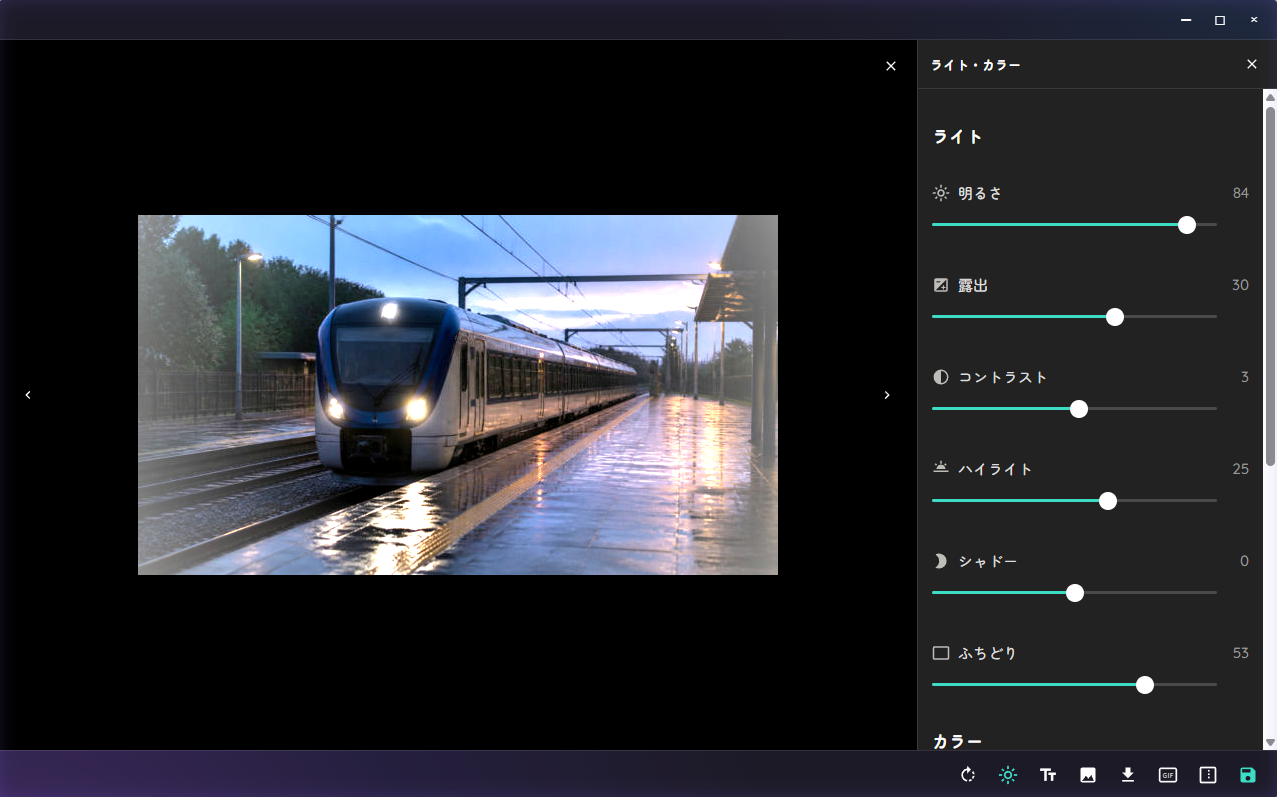Click the 露出 exposure slider handle
The image size is (1277, 797).
coord(1115,317)
